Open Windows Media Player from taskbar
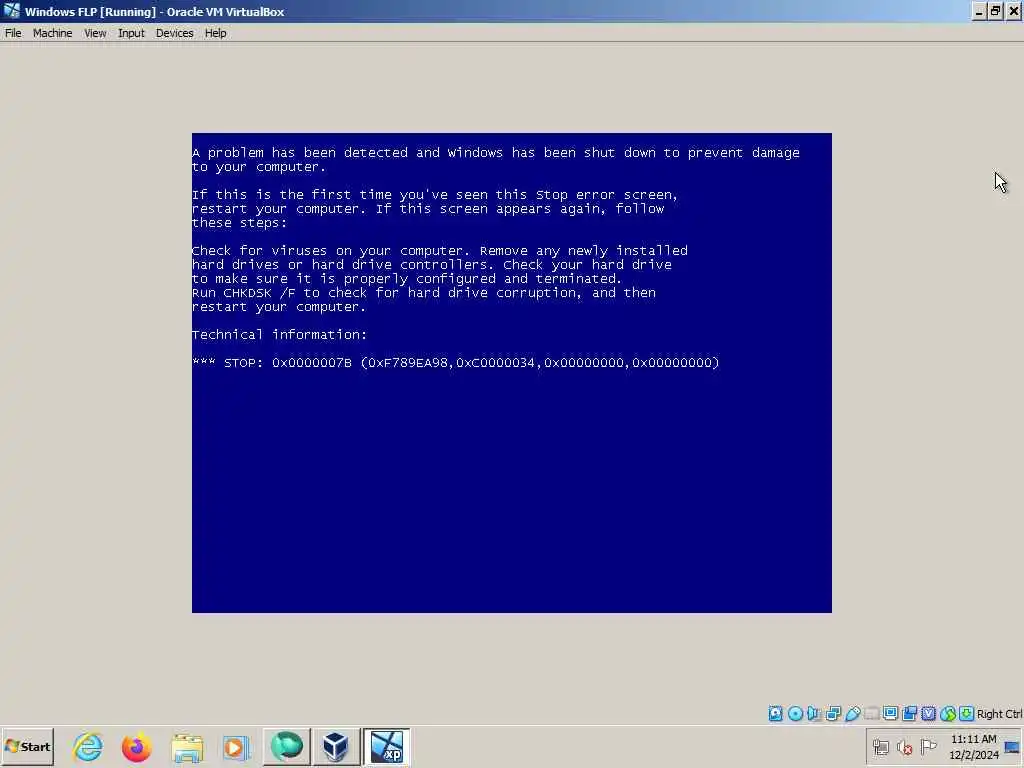This screenshot has width=1024, height=768. point(236,746)
